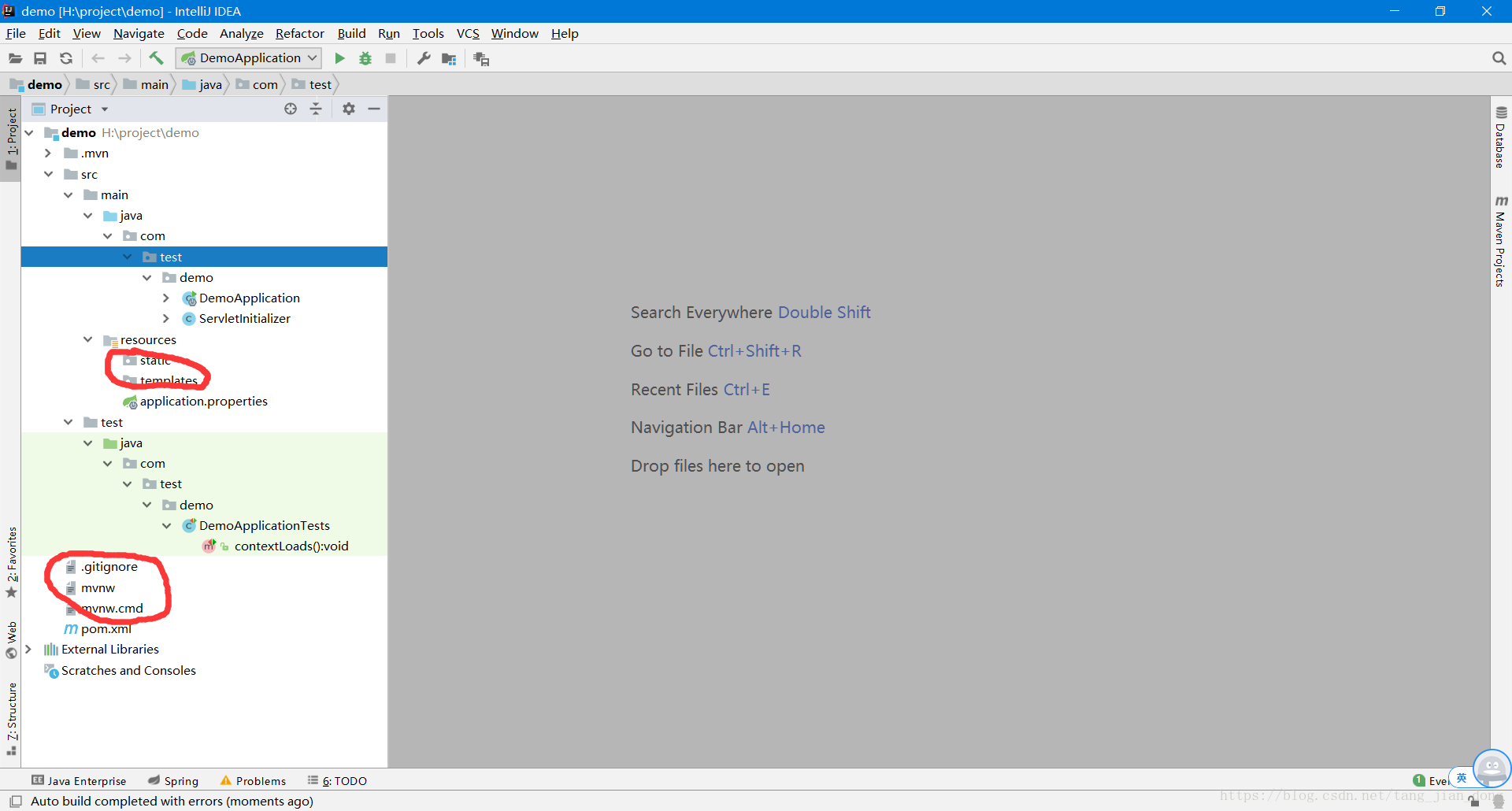The width and height of the screenshot is (1512, 811).
Task: Open Project Structure icon in toolbar
Action: (450, 58)
